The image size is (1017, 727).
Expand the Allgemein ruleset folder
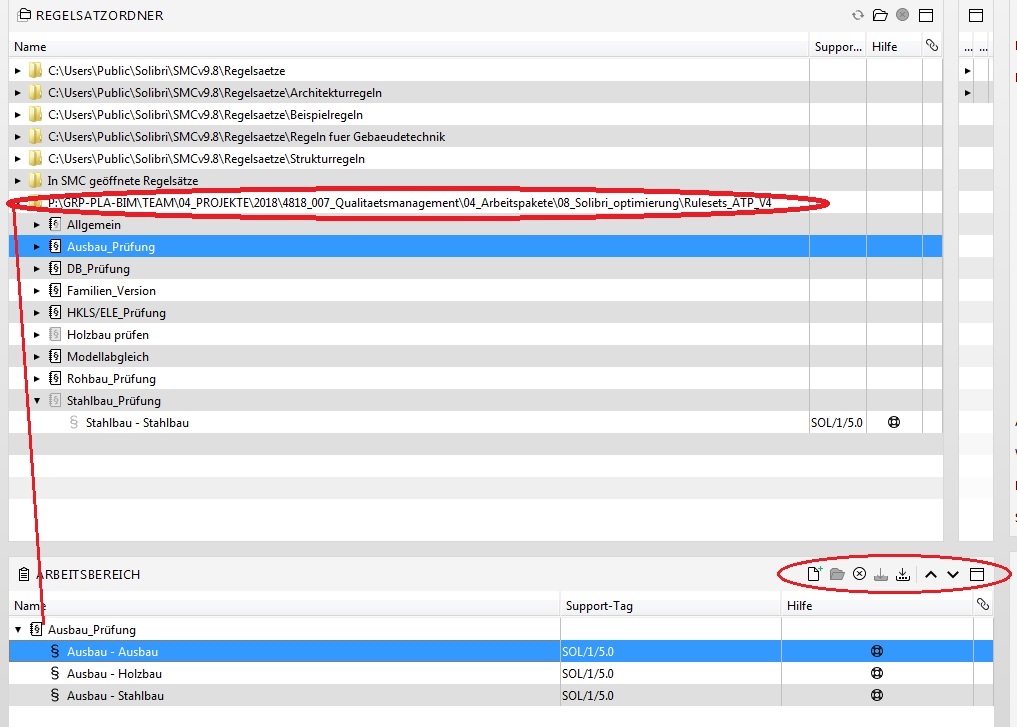[x=37, y=225]
